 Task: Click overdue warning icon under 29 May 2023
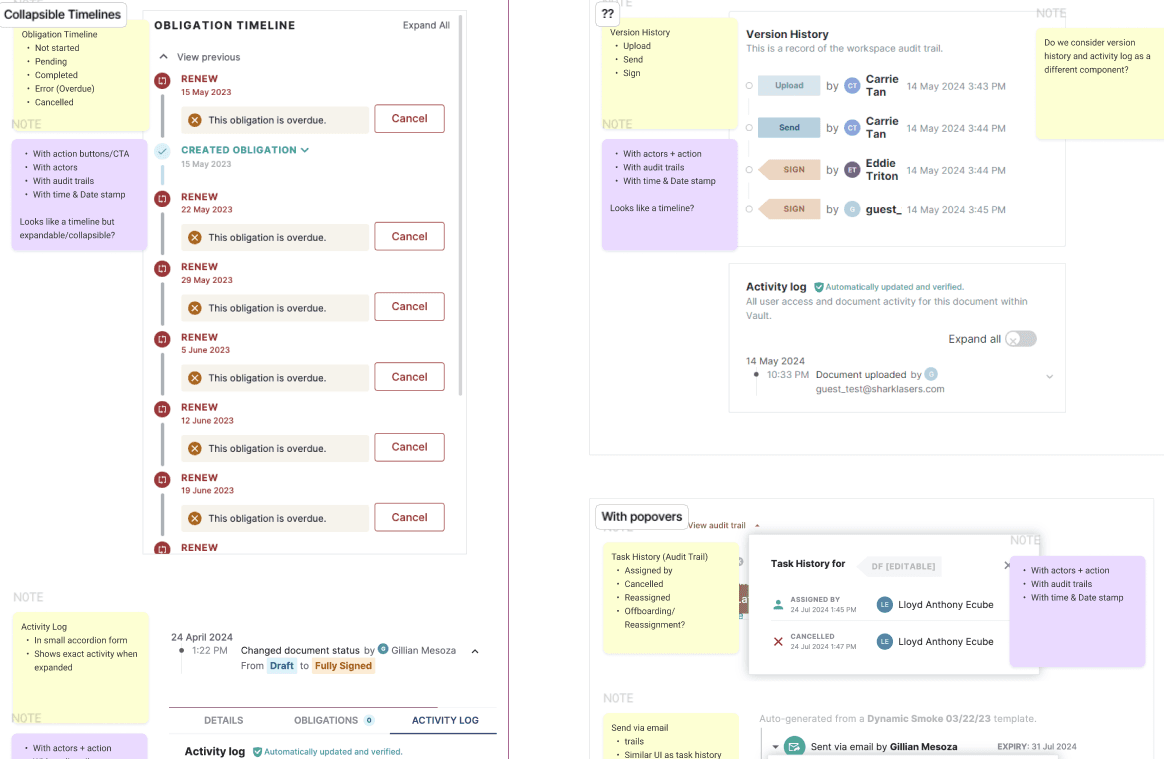[x=194, y=307]
